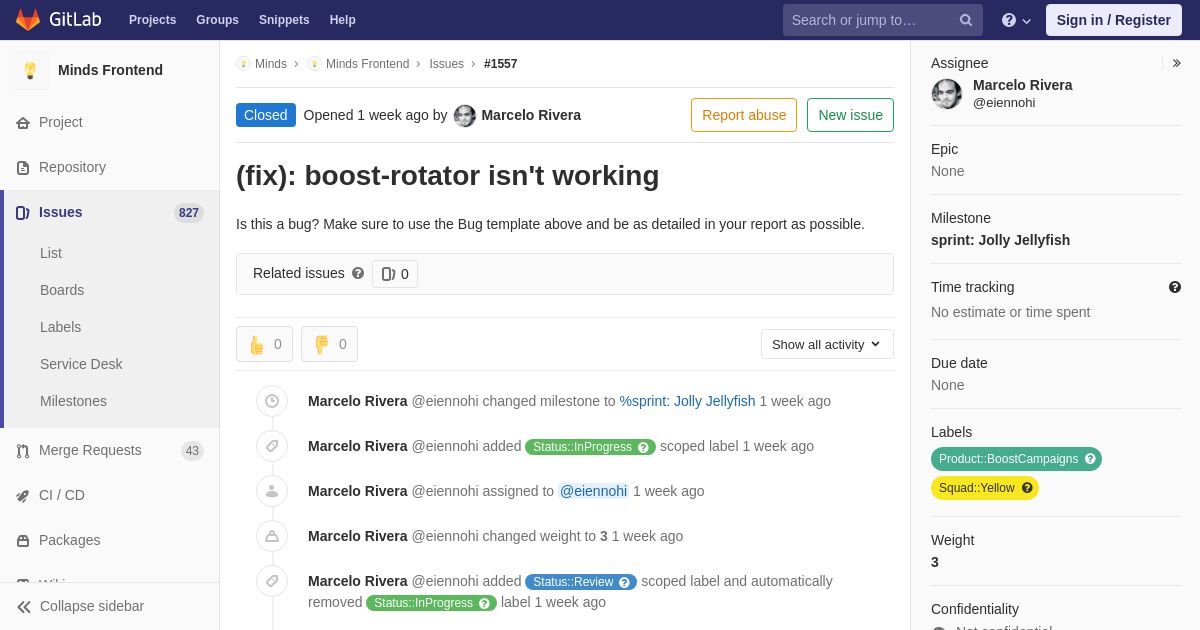
Task: Click Marcelo Rivera's avatar in assignee panel
Action: tap(947, 94)
